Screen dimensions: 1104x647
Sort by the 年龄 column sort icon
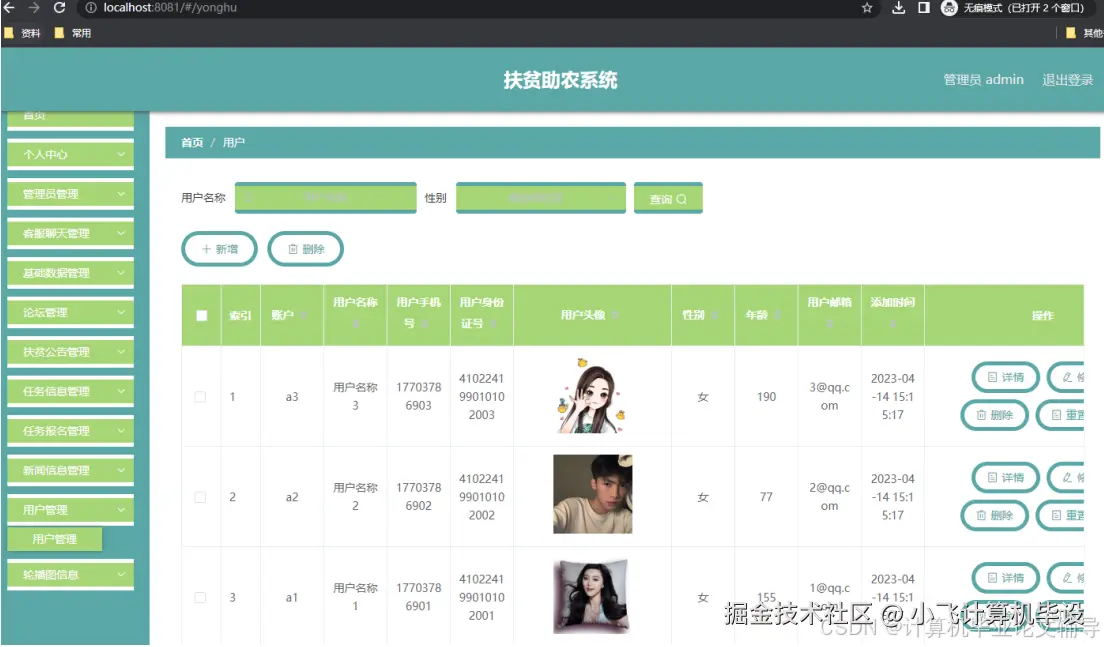point(777,315)
